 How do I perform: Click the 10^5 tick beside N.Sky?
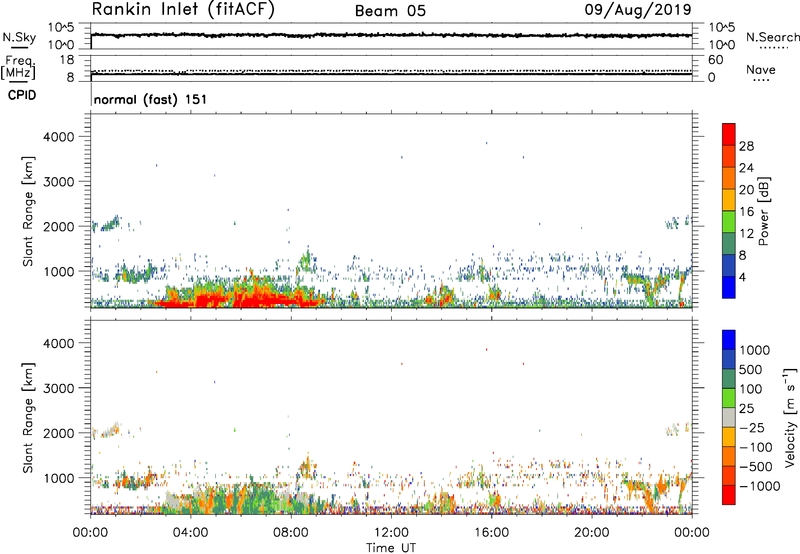click(61, 28)
